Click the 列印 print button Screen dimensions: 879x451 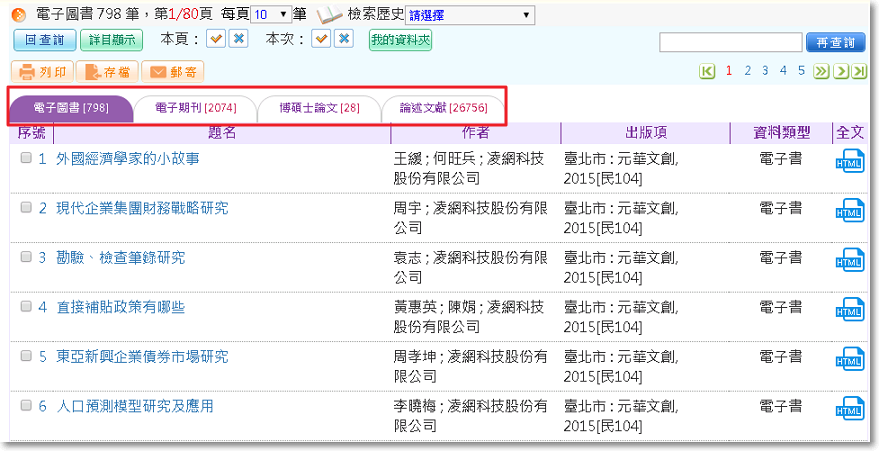coord(42,72)
